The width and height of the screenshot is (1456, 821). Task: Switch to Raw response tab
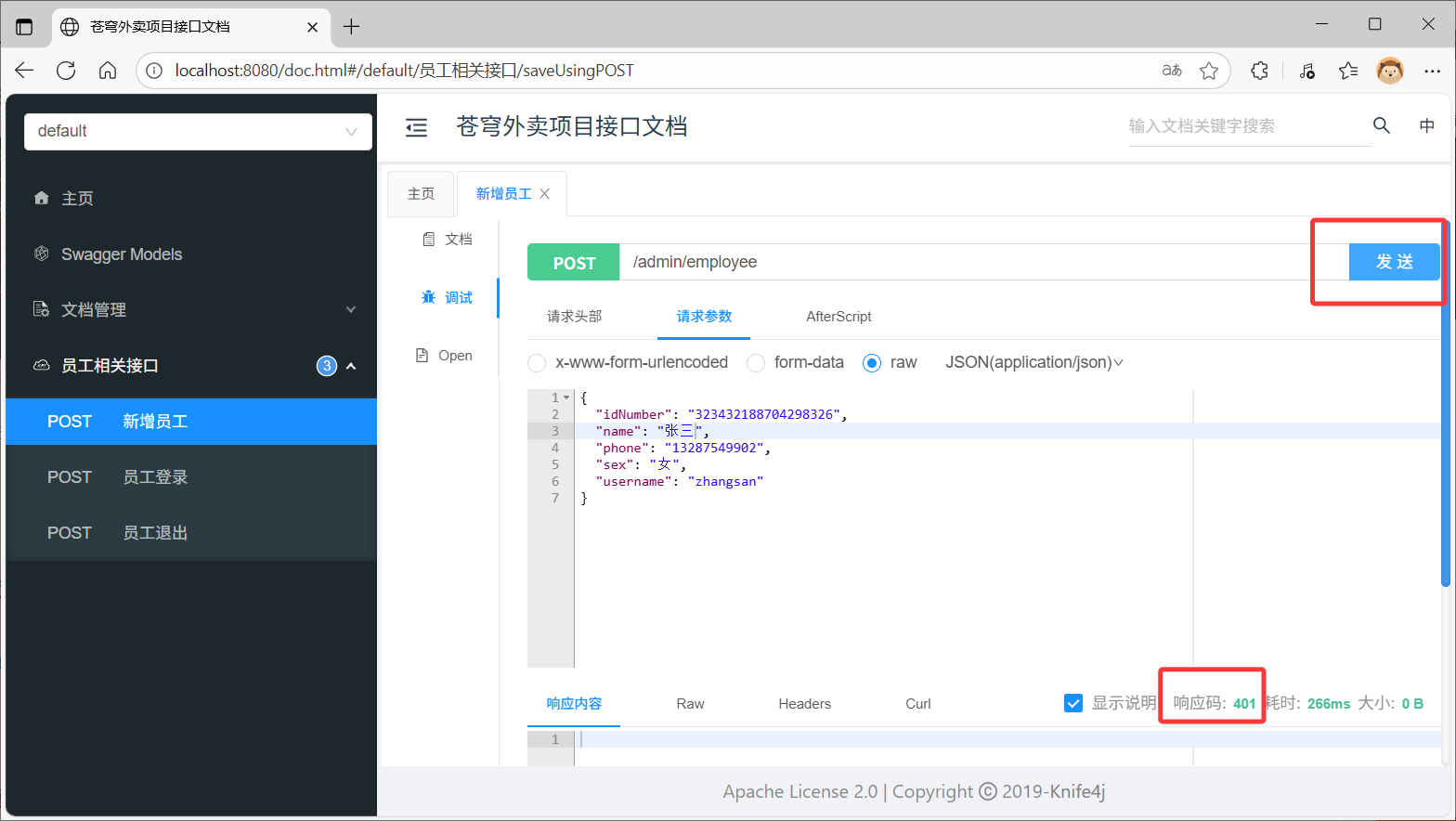point(690,704)
